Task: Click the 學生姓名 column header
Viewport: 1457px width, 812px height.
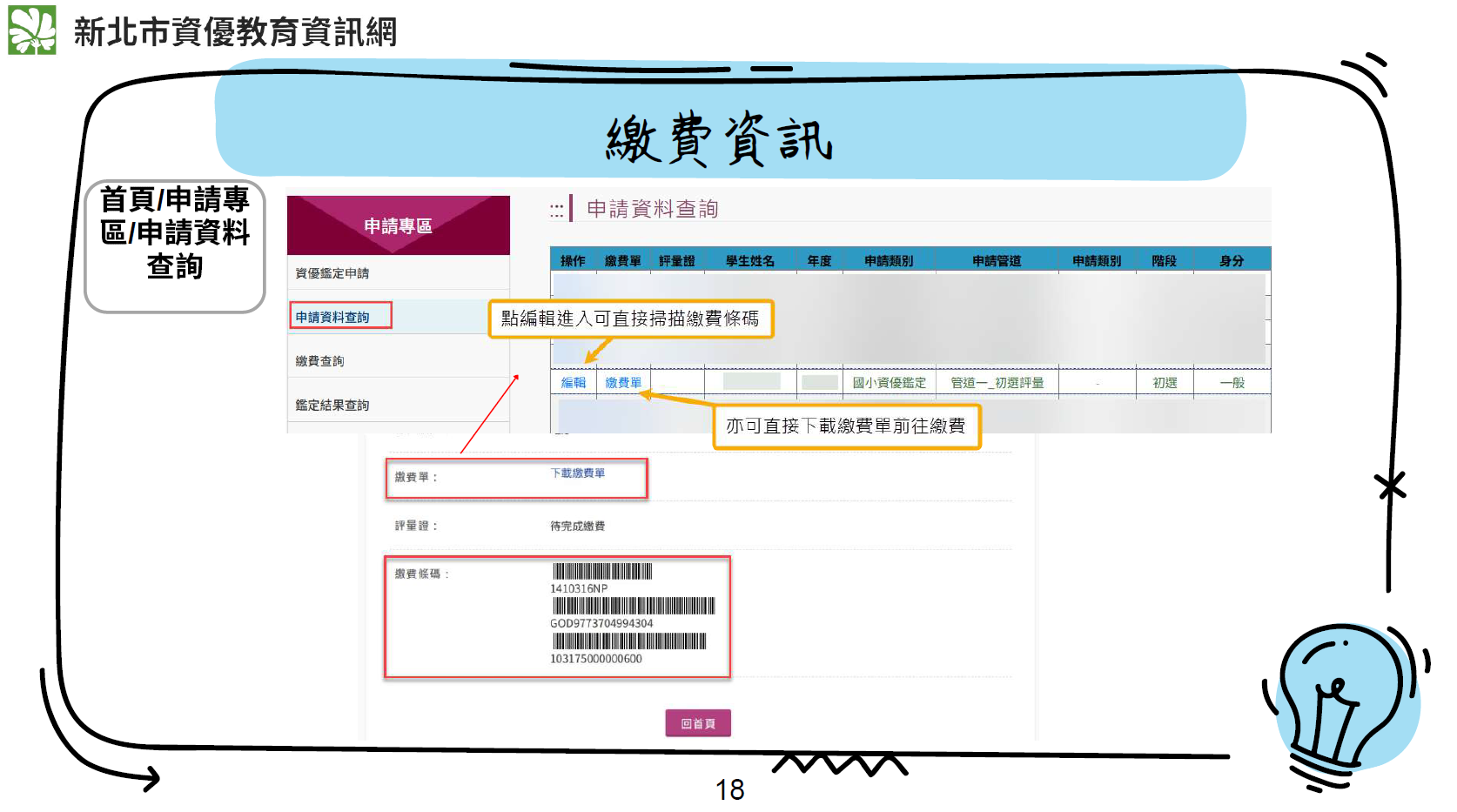Action: point(749,261)
